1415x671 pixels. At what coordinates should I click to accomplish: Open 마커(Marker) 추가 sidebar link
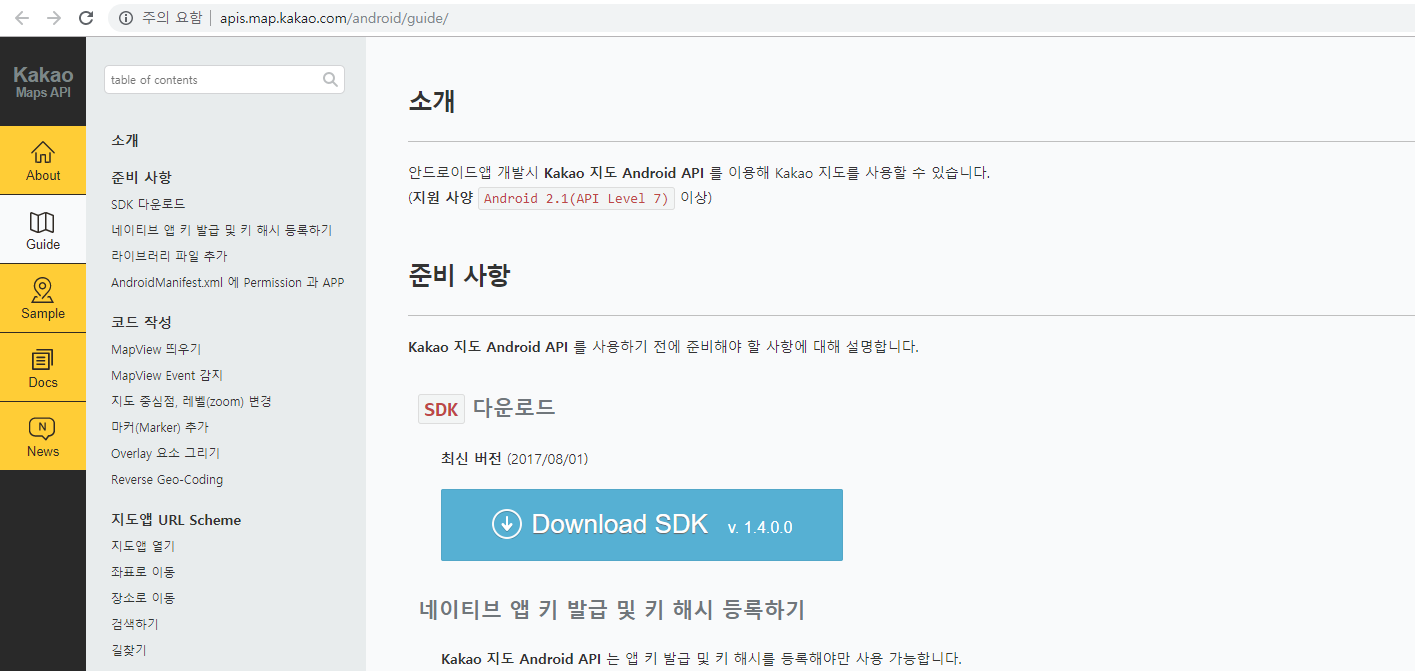click(160, 427)
